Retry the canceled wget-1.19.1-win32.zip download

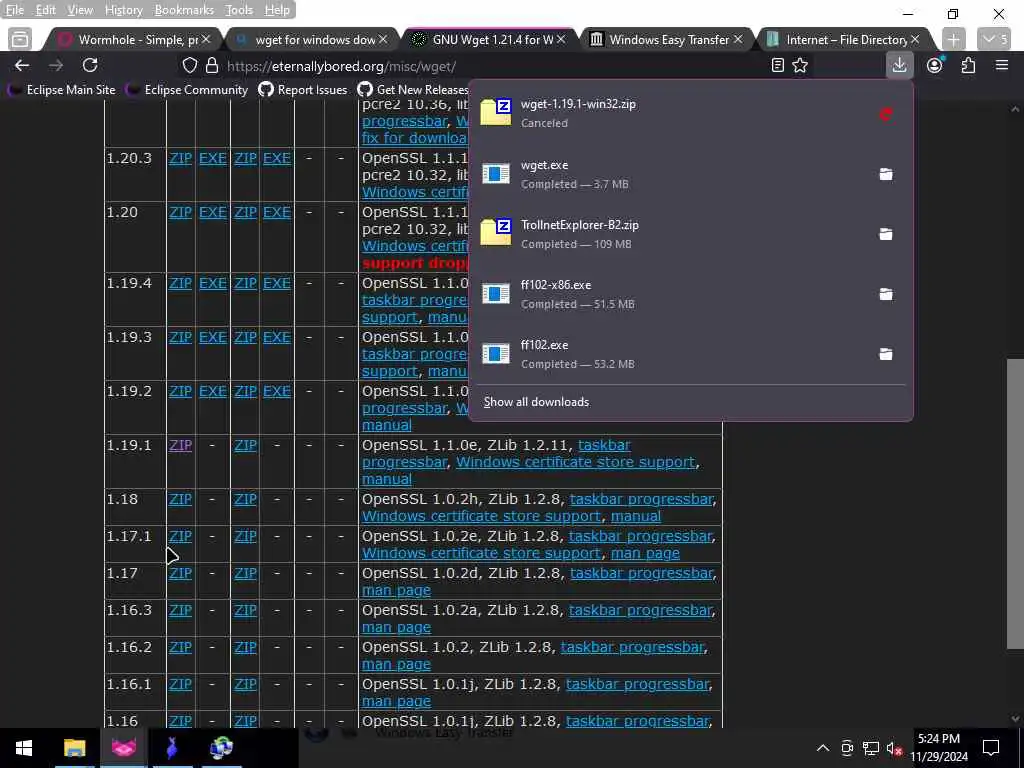[886, 115]
